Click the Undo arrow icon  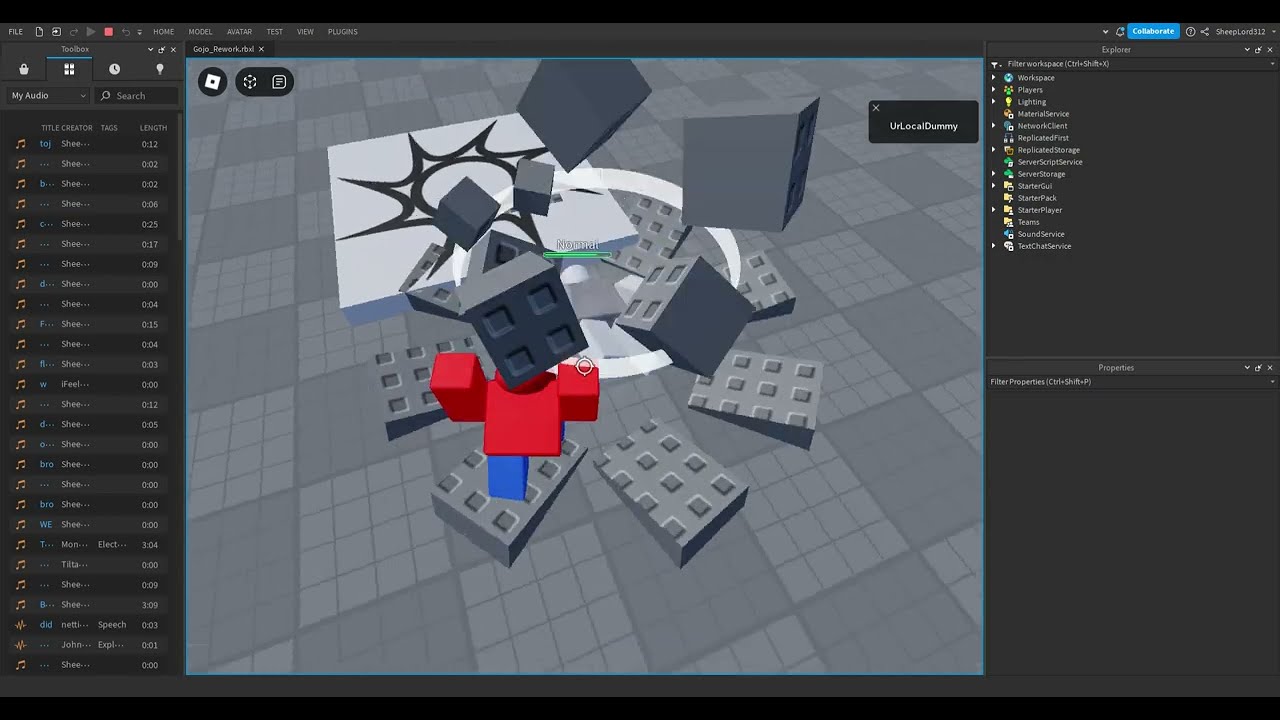[125, 31]
